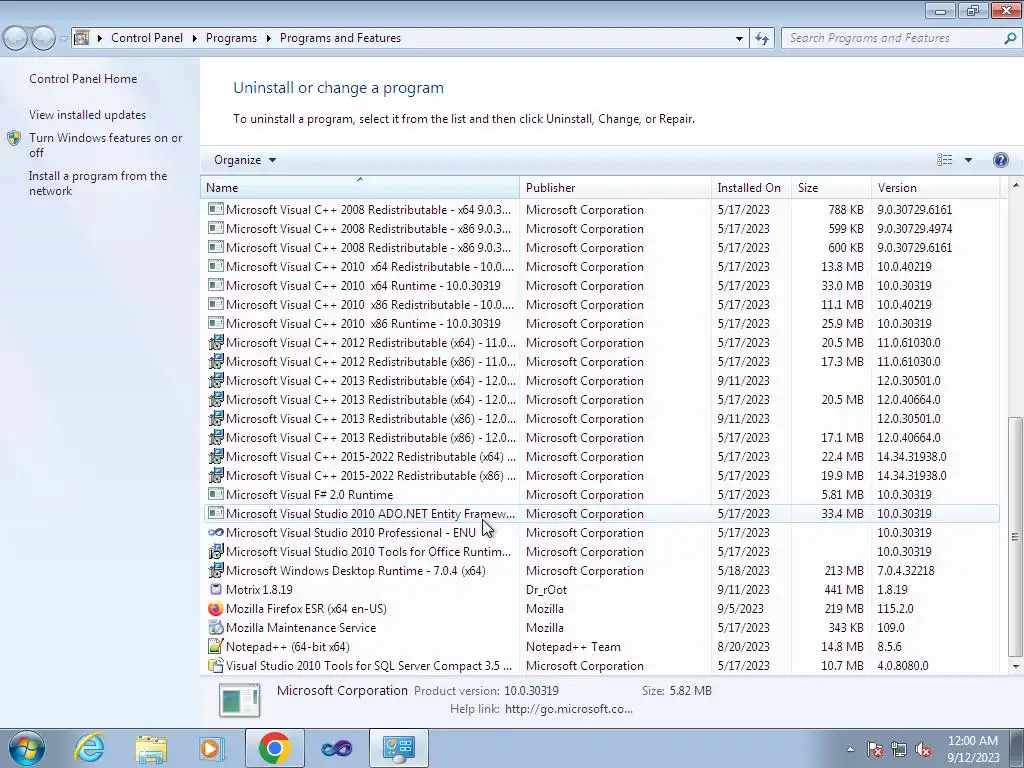Switch to Visual Studio in the taskbar
Screen dimensions: 1024x768
tap(336, 748)
